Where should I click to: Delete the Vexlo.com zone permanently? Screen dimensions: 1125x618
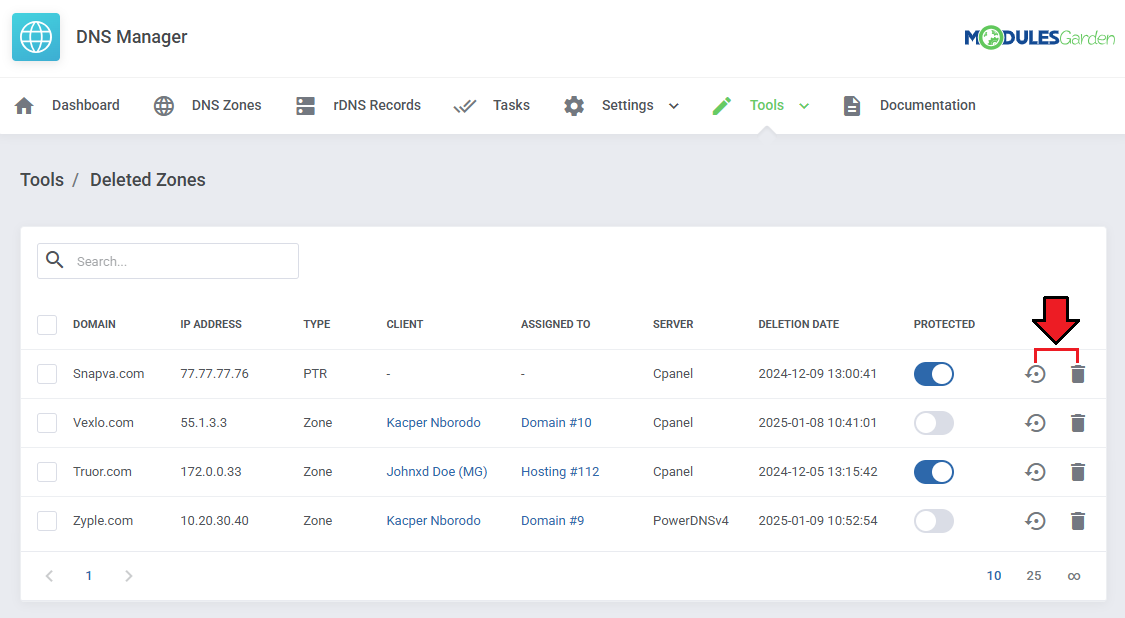[x=1078, y=423]
